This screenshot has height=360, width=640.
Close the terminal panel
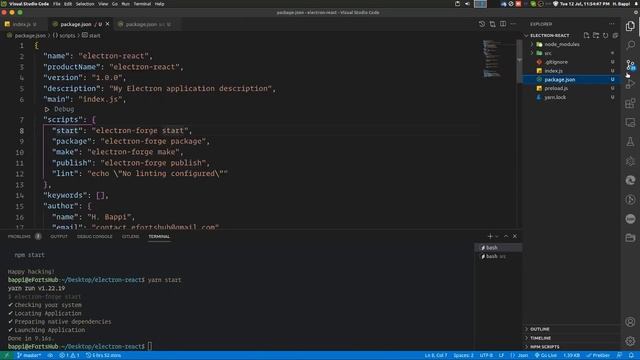515,236
